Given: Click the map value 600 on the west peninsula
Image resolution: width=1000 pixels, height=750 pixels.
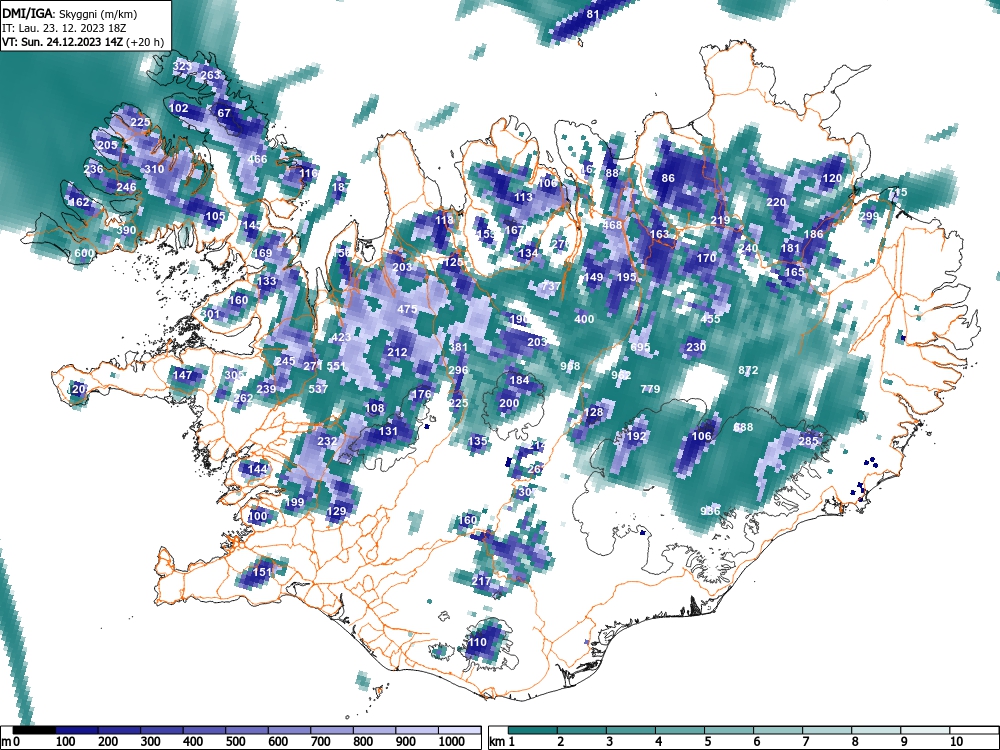Looking at the screenshot, I should [x=84, y=253].
